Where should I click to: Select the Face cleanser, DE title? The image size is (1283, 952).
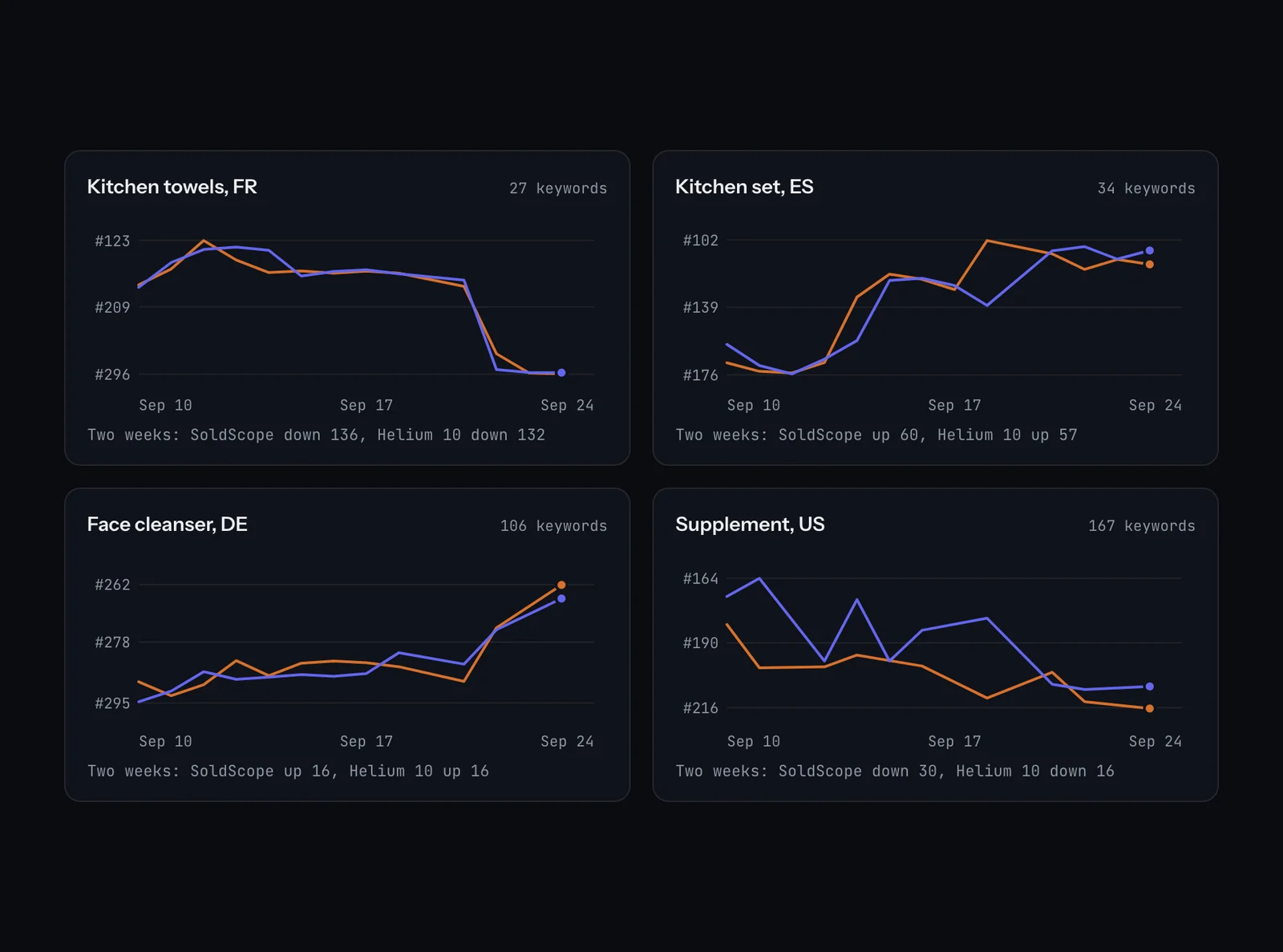pos(167,525)
